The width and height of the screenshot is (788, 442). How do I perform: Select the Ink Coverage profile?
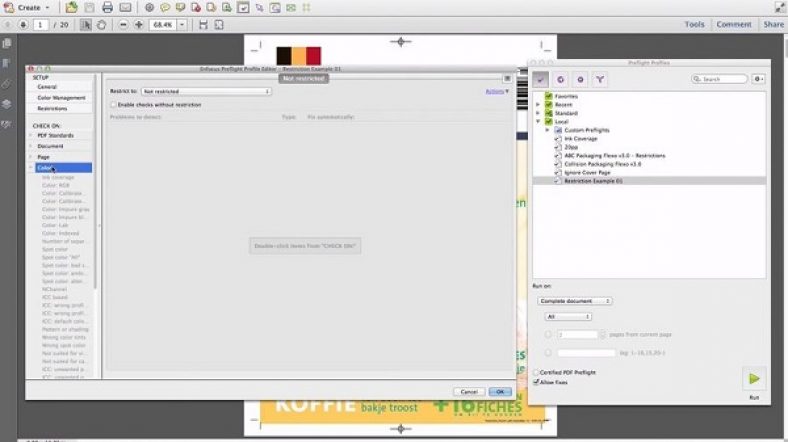point(580,139)
